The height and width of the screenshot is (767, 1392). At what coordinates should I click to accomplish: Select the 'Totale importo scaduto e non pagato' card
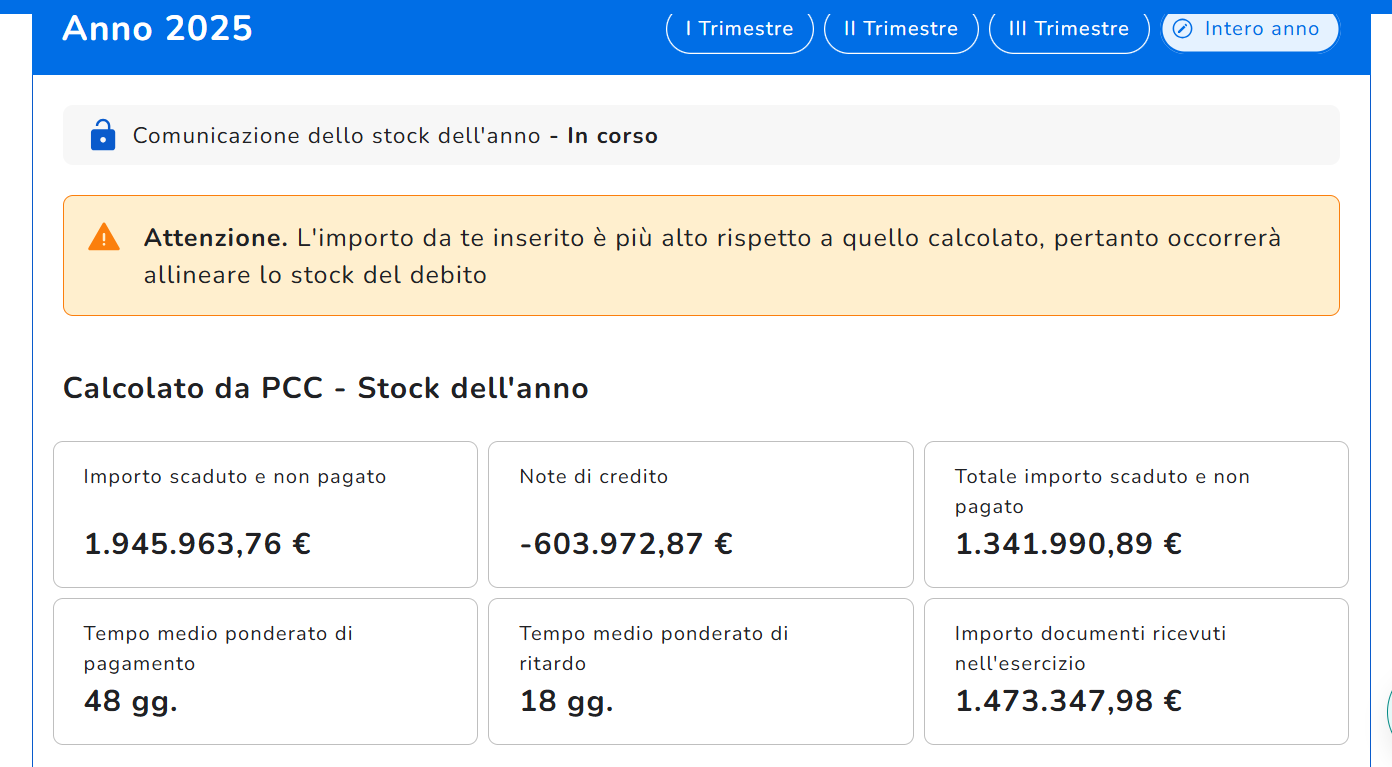[1135, 514]
